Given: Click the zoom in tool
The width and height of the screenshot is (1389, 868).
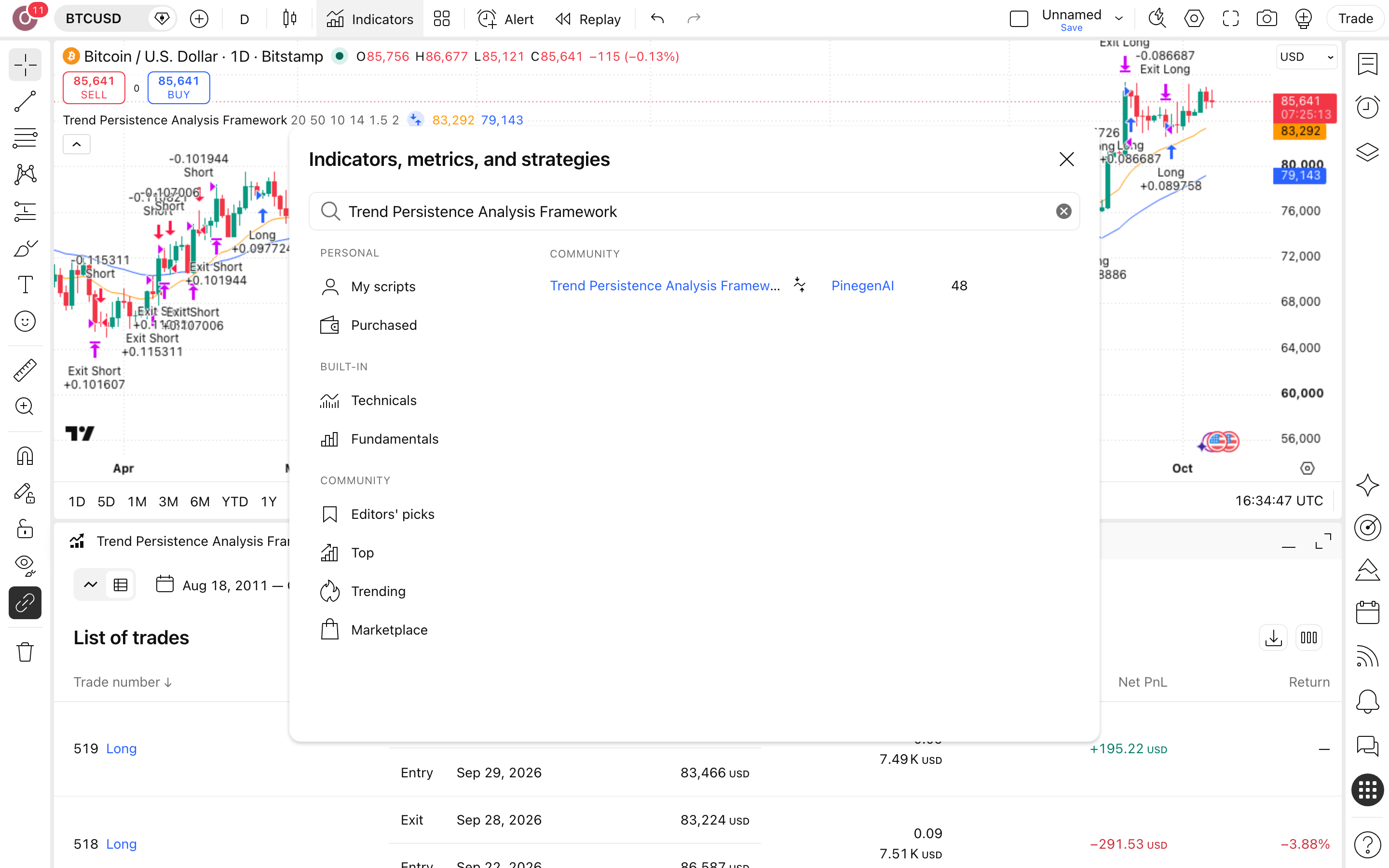Looking at the screenshot, I should click(25, 407).
